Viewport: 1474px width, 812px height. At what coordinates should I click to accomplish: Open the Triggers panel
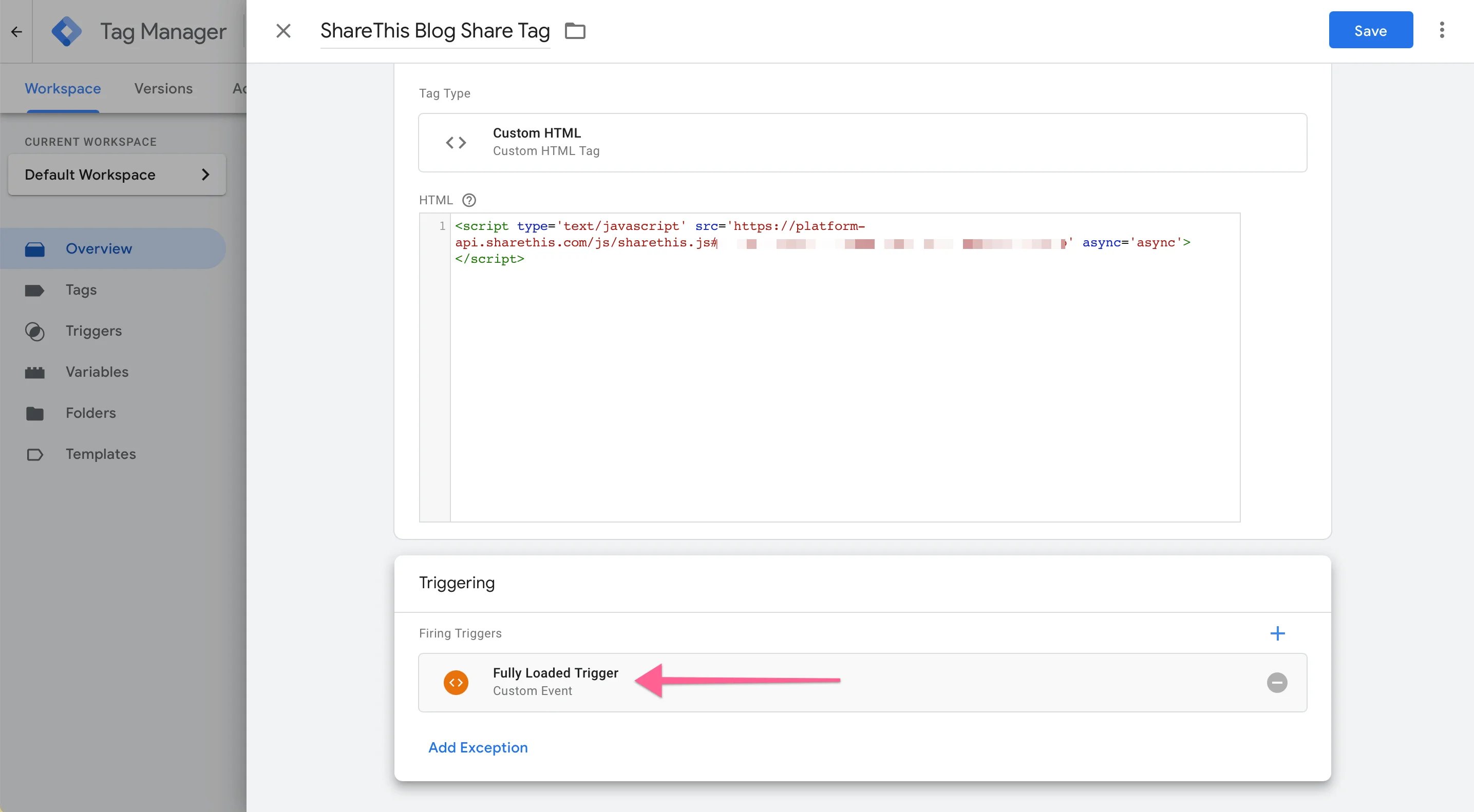[x=93, y=331]
